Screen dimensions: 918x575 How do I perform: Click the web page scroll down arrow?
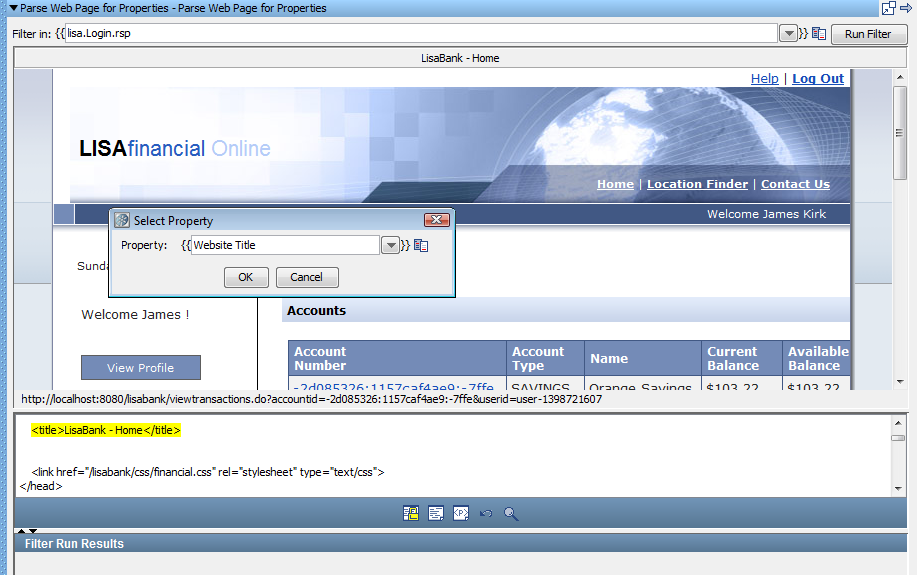(x=899, y=382)
